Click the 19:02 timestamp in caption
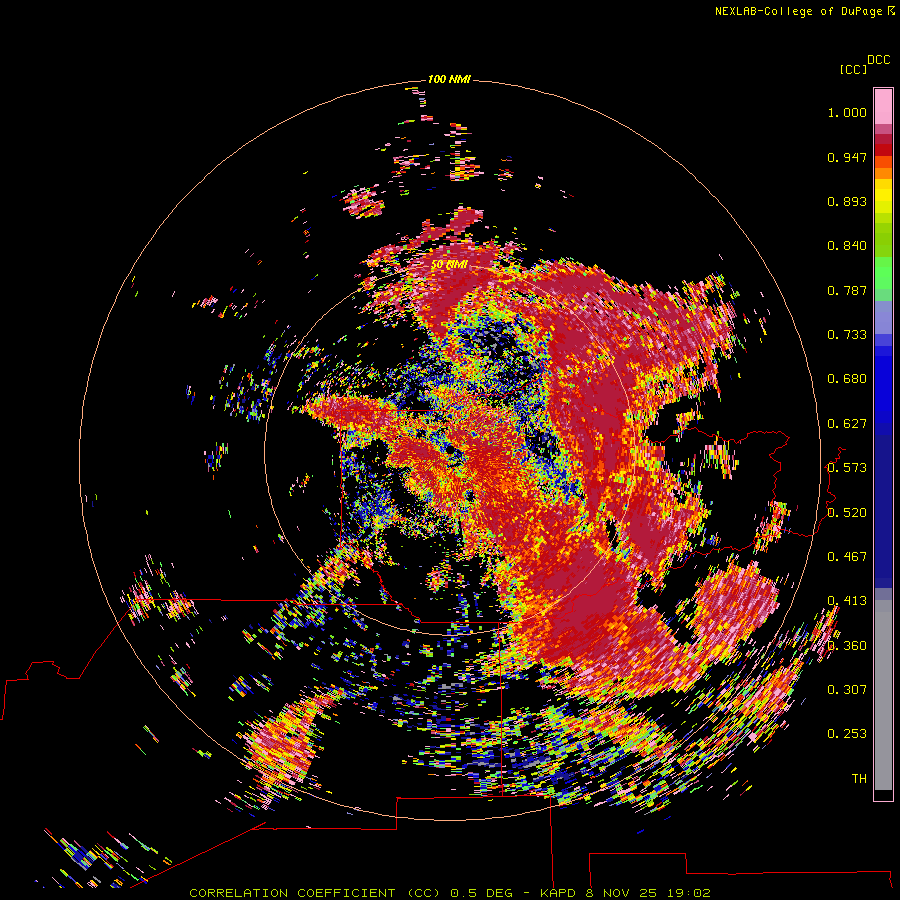The height and width of the screenshot is (900, 900). (689, 893)
